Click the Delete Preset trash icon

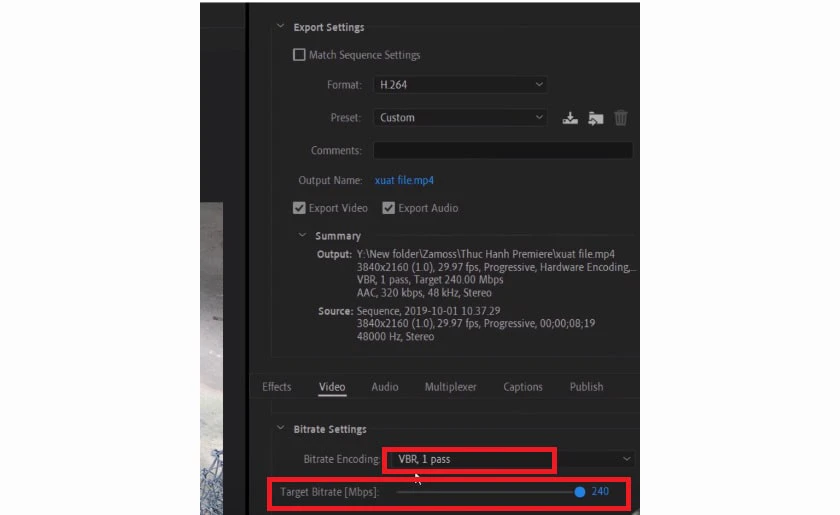[x=621, y=118]
